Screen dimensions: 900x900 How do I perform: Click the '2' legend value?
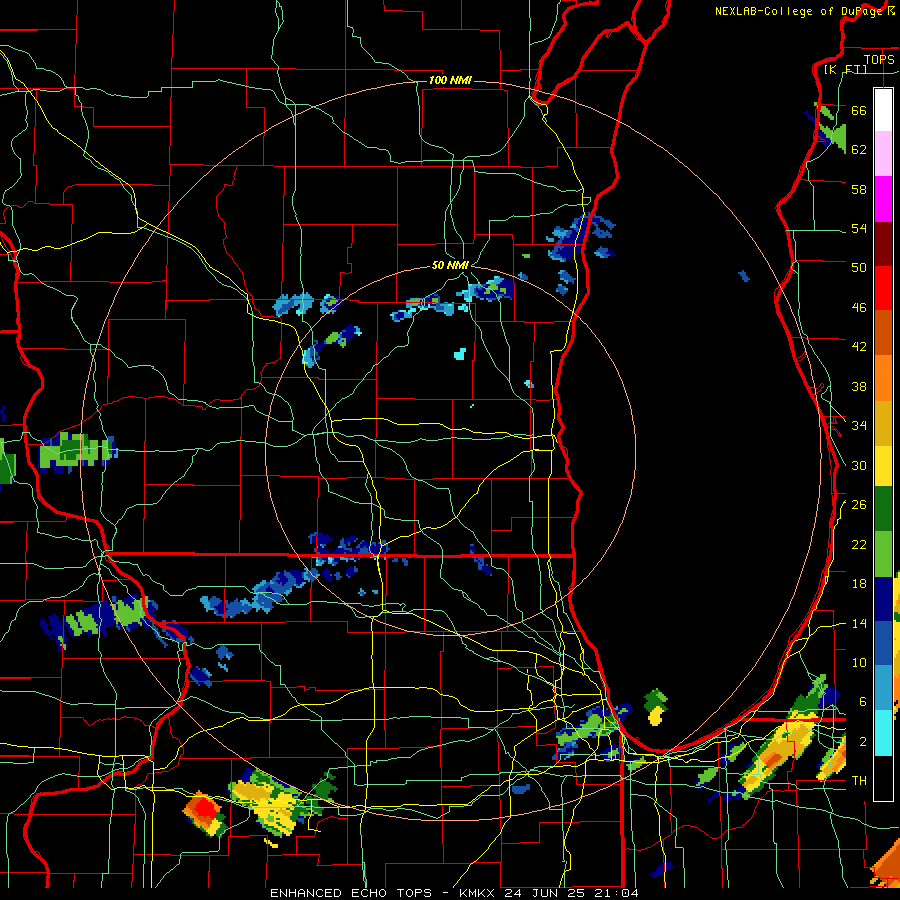click(x=862, y=742)
